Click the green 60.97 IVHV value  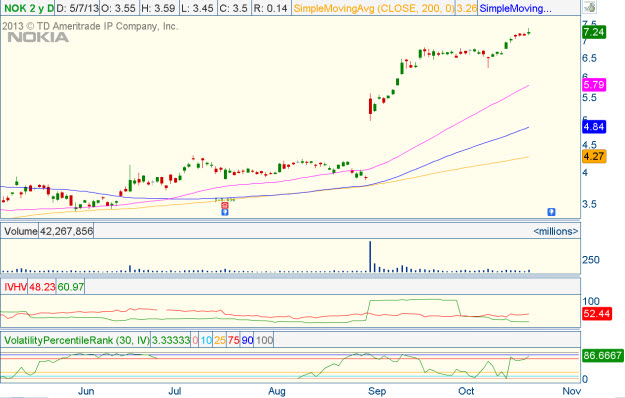click(71, 287)
